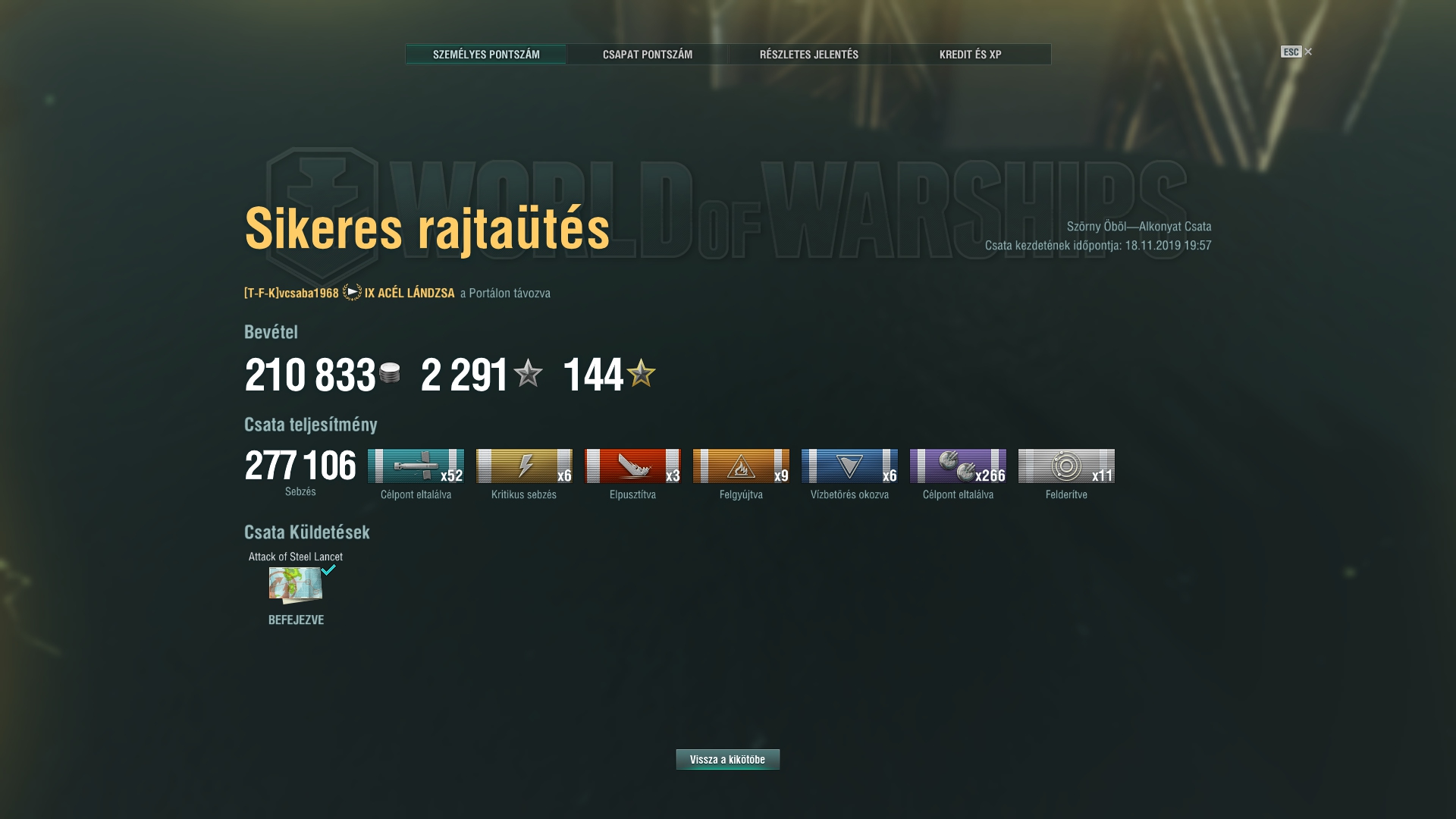The height and width of the screenshot is (819, 1456).
Task: Click Vissza a kikötőbe button
Action: click(728, 759)
